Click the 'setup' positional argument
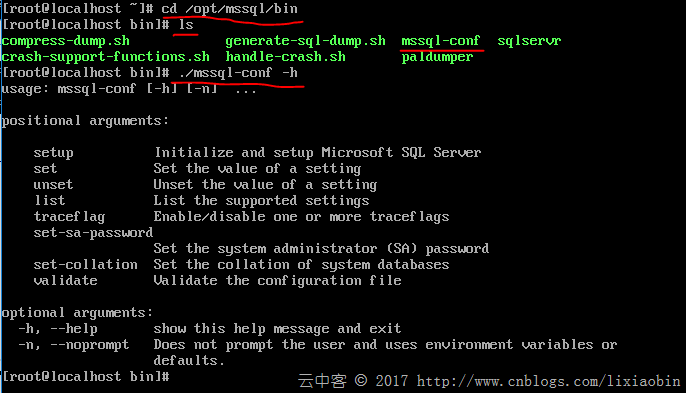 [53, 153]
